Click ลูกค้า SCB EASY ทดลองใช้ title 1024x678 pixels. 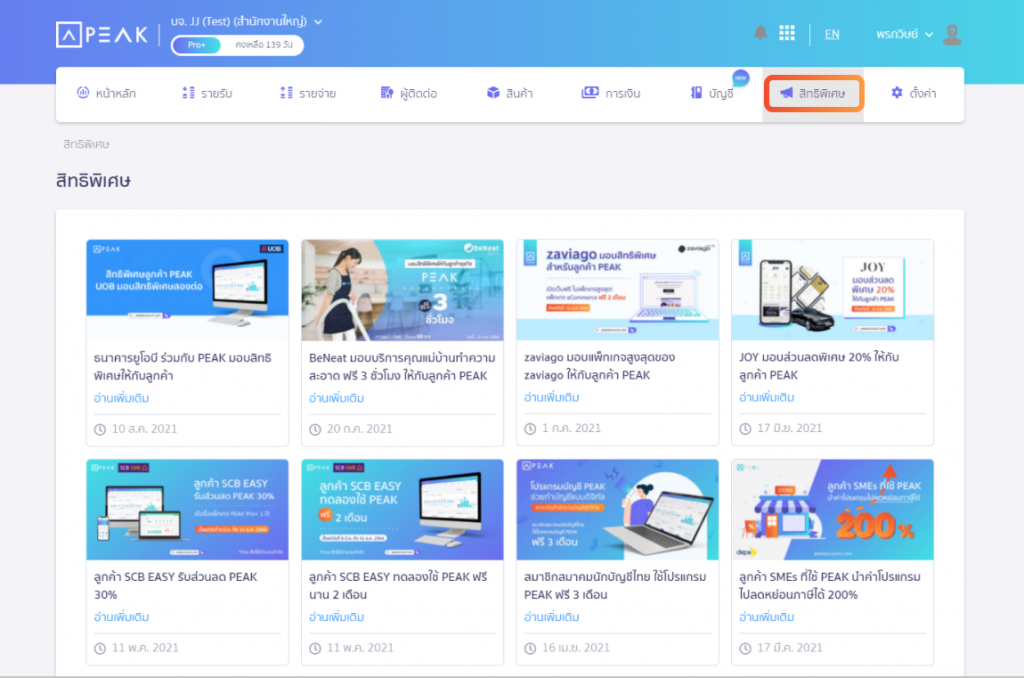(398, 585)
